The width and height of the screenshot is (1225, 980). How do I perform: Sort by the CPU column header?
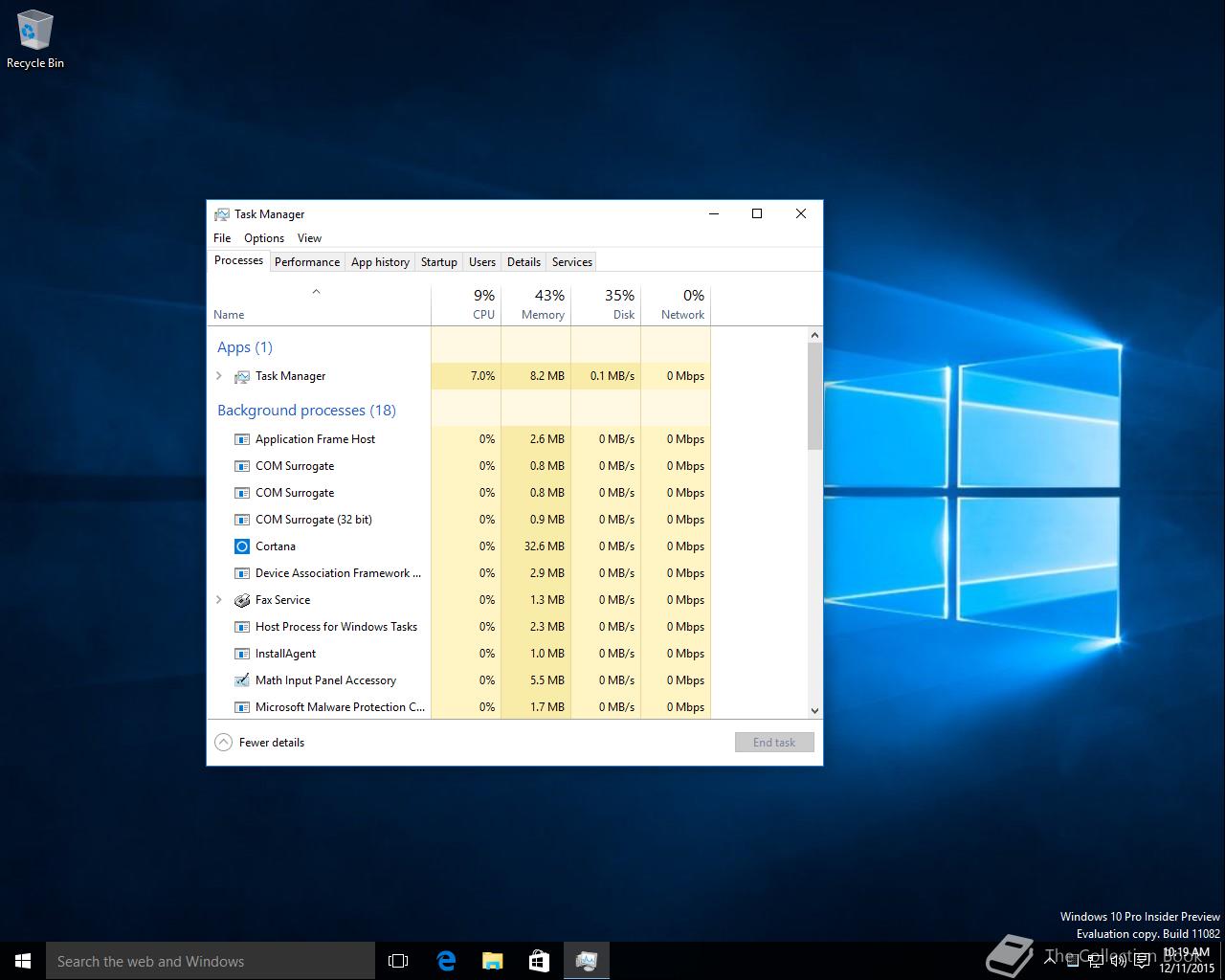(466, 304)
